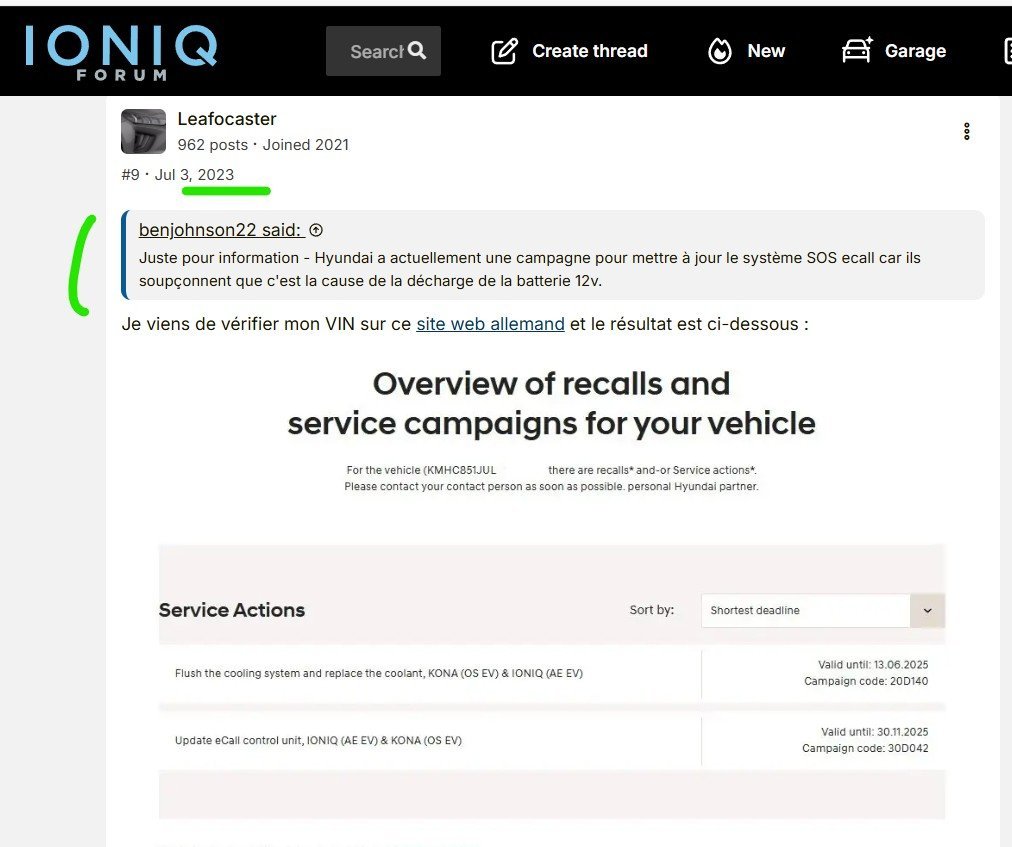This screenshot has width=1012, height=847.
Task: Open the post options three-dots menu
Action: (966, 132)
